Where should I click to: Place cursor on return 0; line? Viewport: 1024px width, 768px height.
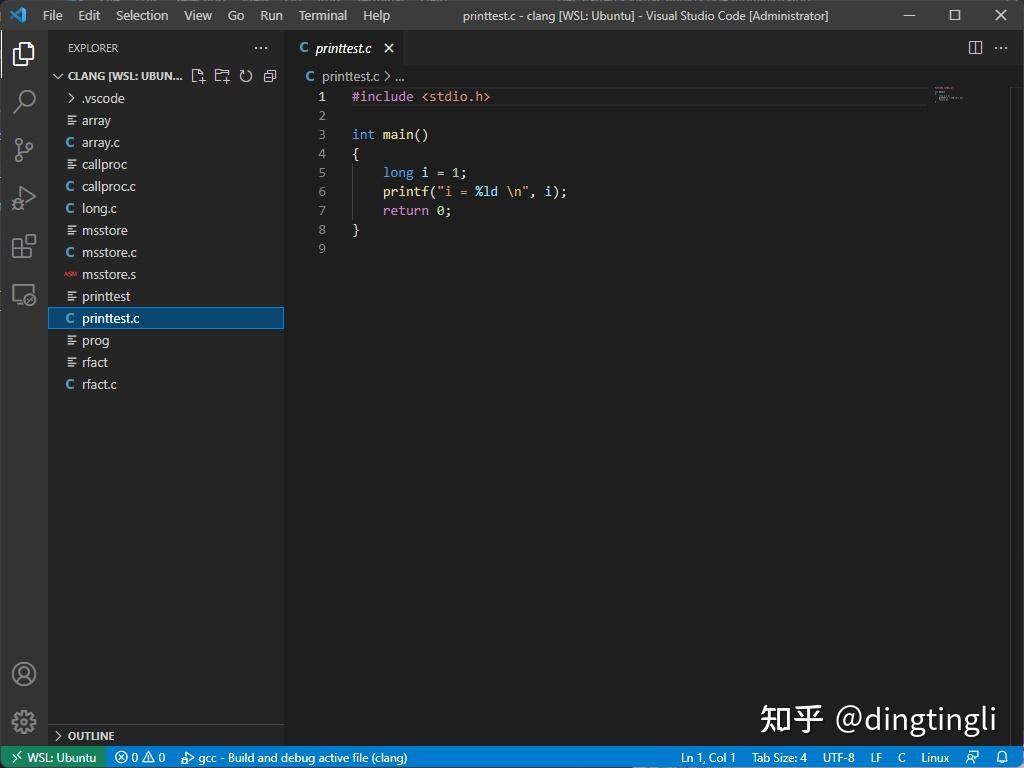417,211
